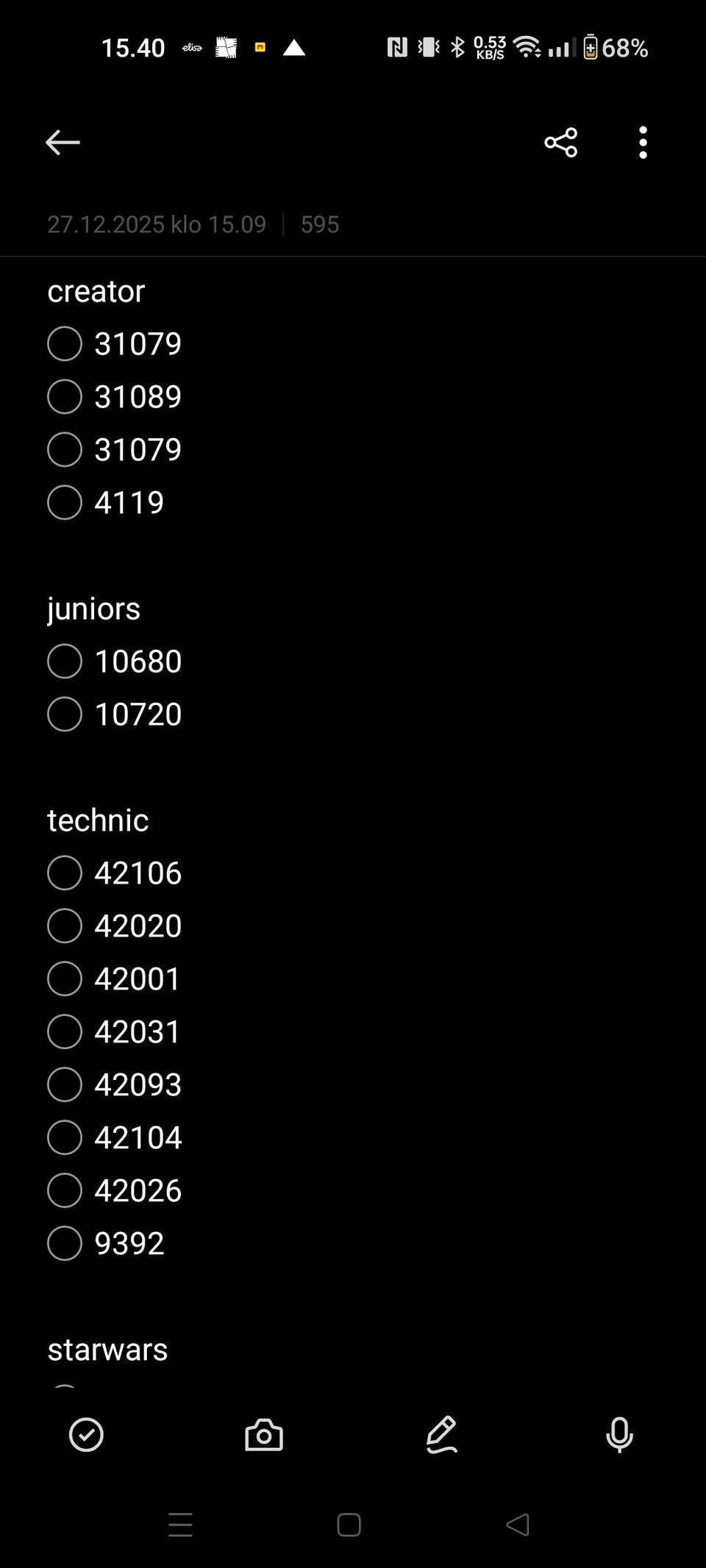The height and width of the screenshot is (1568, 706).
Task: Toggle the checkbox next to 9392
Action: 65,1244
